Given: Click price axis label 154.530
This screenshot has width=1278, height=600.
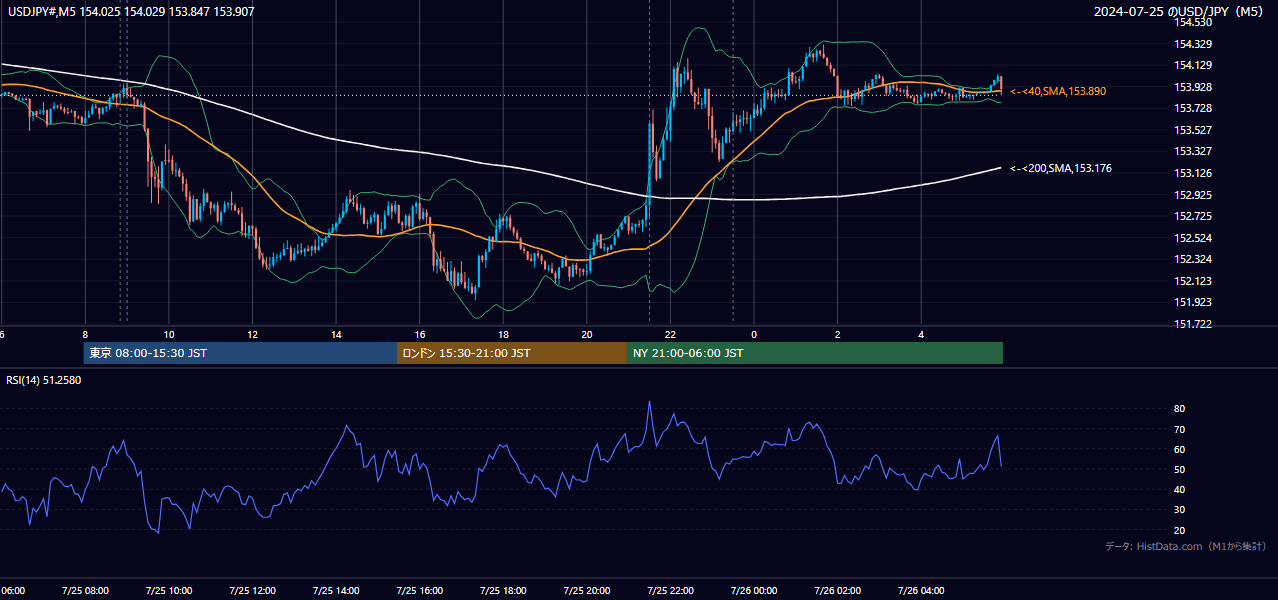Looking at the screenshot, I should click(1193, 22).
